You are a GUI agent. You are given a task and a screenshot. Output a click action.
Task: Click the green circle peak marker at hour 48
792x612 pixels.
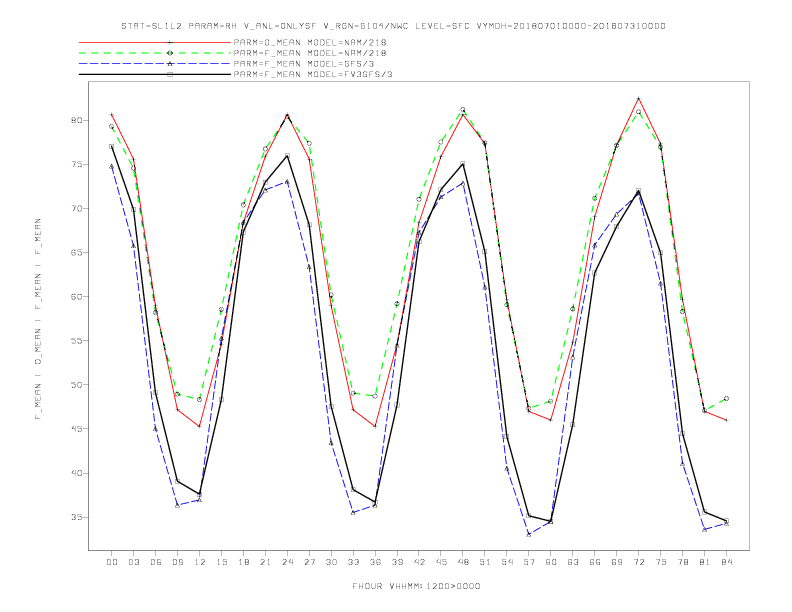click(463, 110)
